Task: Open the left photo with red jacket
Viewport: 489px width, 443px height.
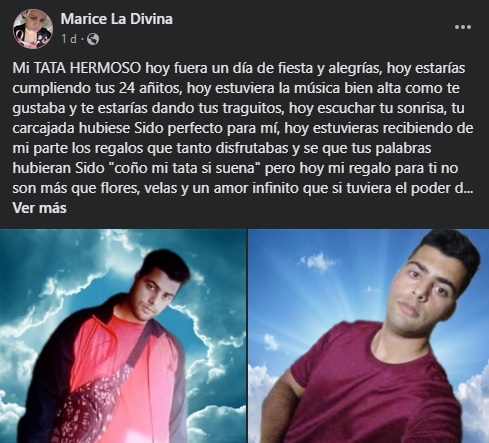Action: (123, 336)
